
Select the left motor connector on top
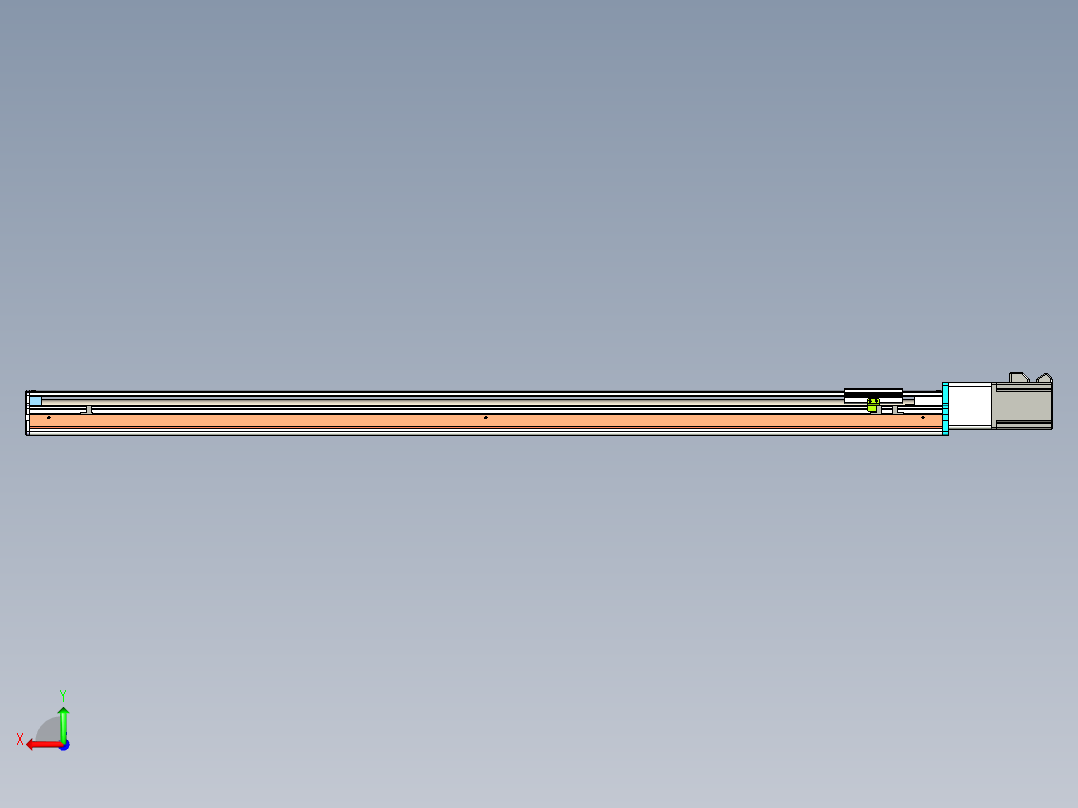(x=1018, y=377)
